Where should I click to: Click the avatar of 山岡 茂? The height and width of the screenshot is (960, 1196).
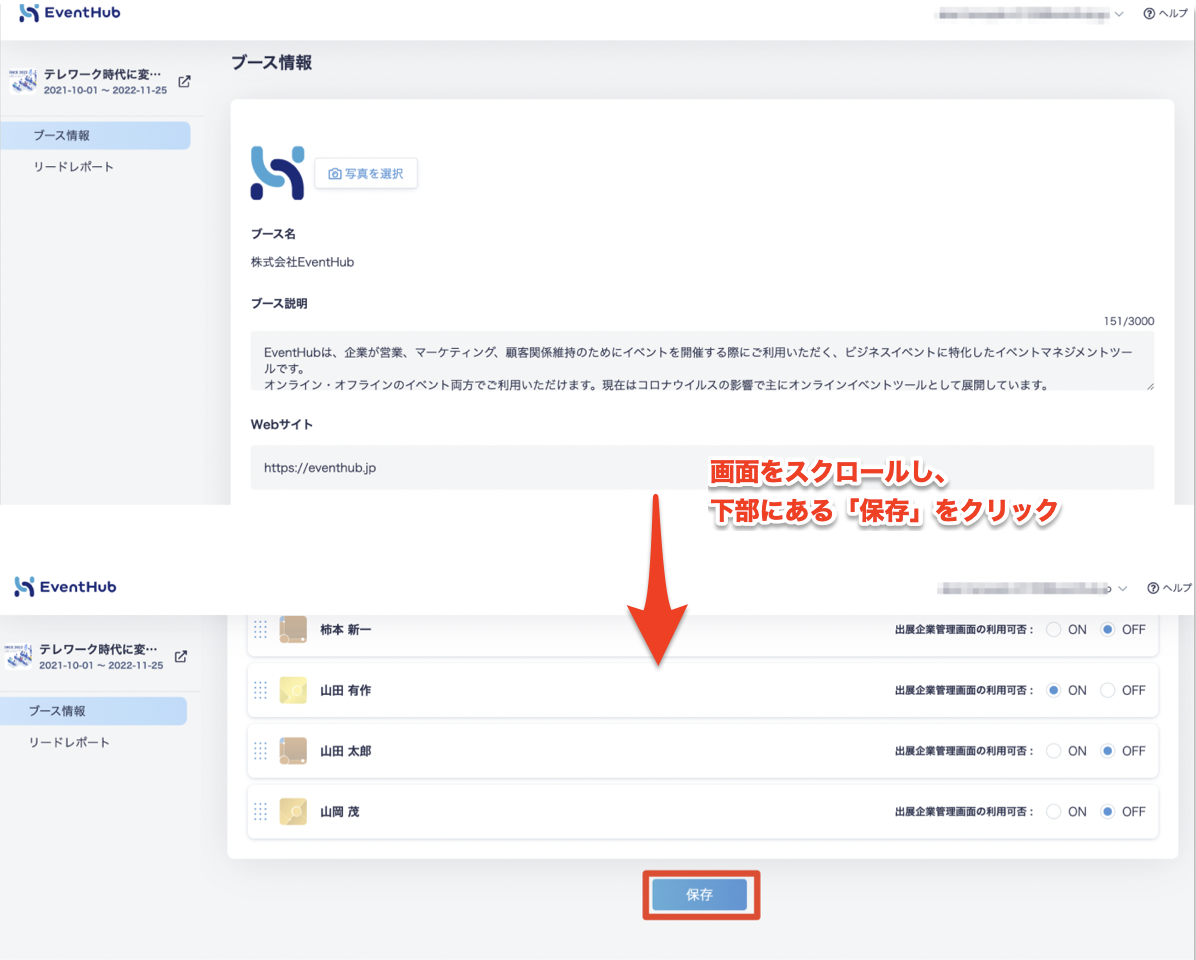pos(293,811)
